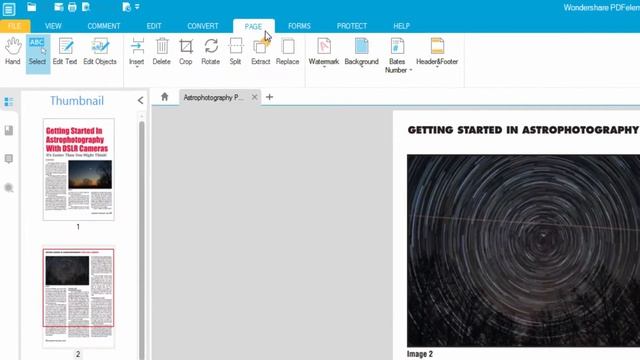This screenshot has height=360, width=640.
Task: Open the Comments panel sidebar icon
Action: (x=9, y=159)
